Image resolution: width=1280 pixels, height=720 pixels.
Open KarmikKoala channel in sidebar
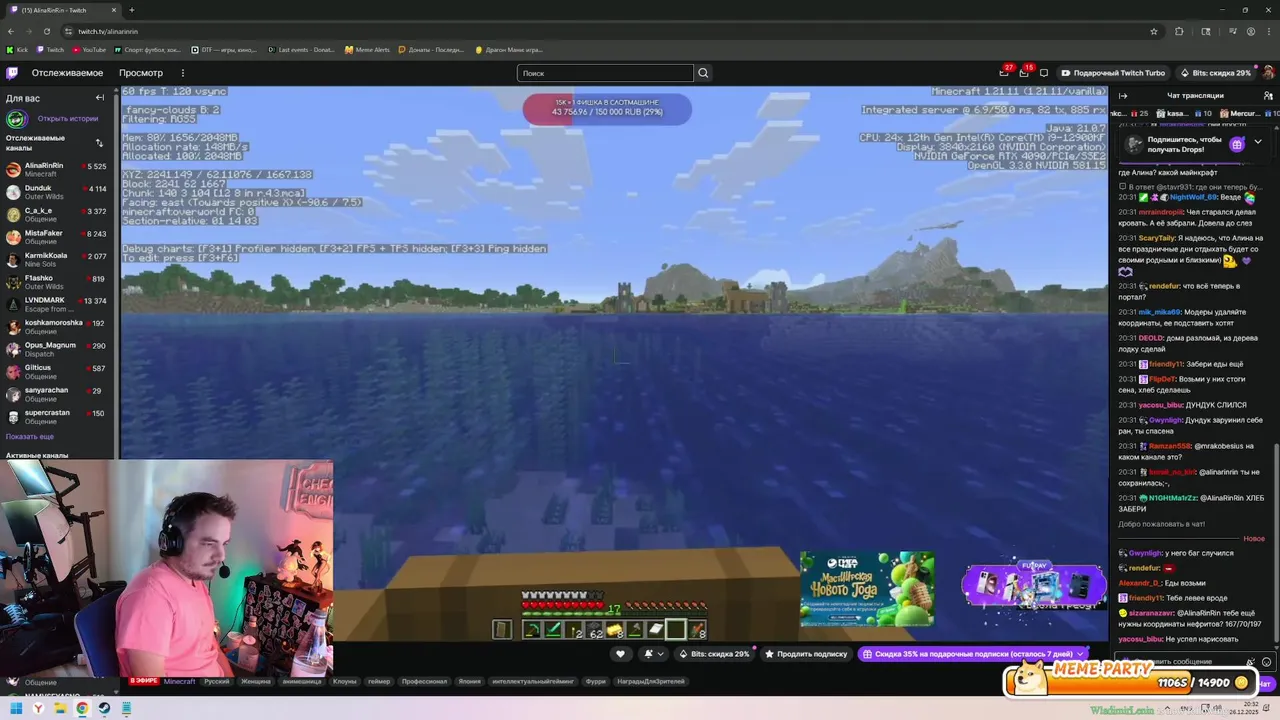[57, 260]
